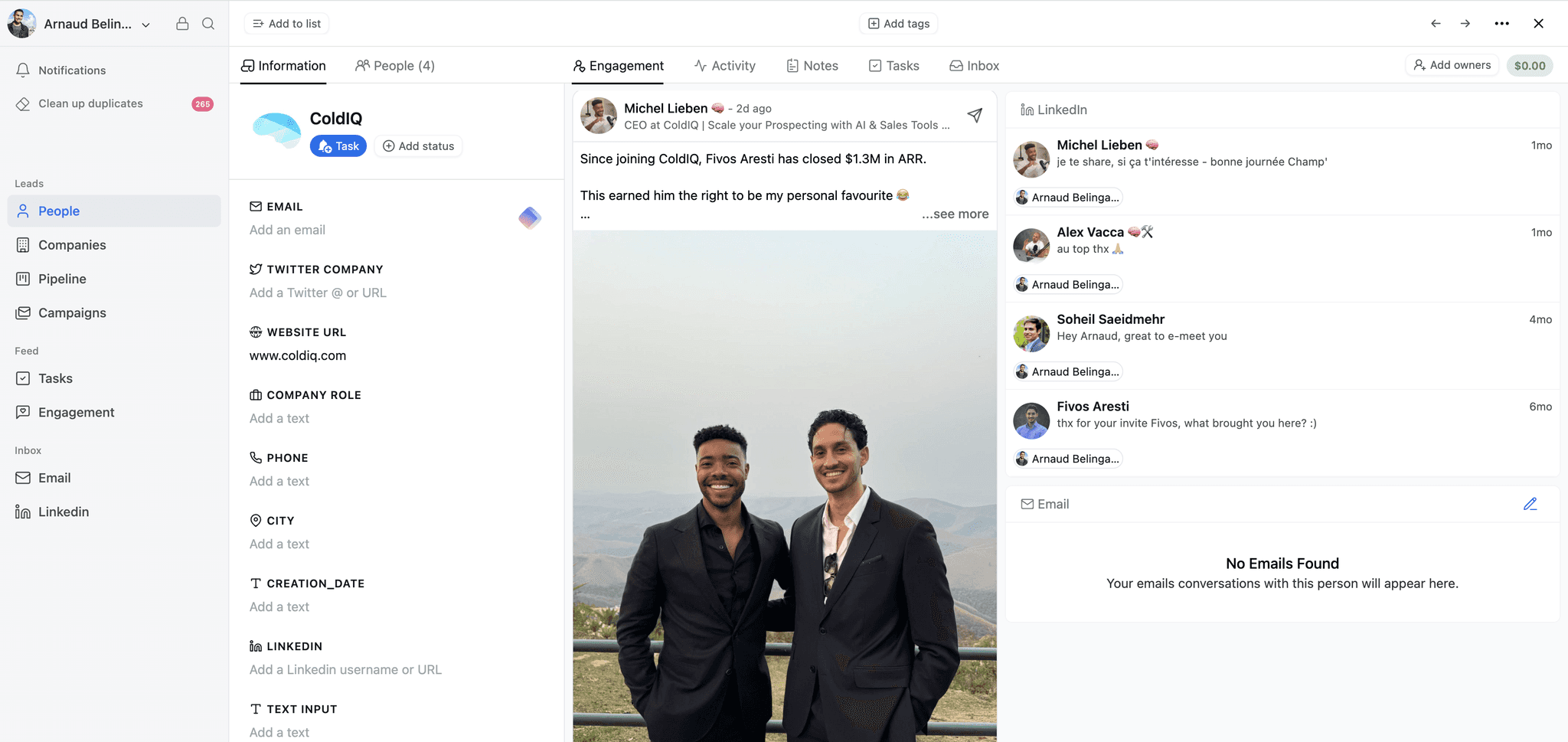Click the Add to list button

pyautogui.click(x=286, y=24)
